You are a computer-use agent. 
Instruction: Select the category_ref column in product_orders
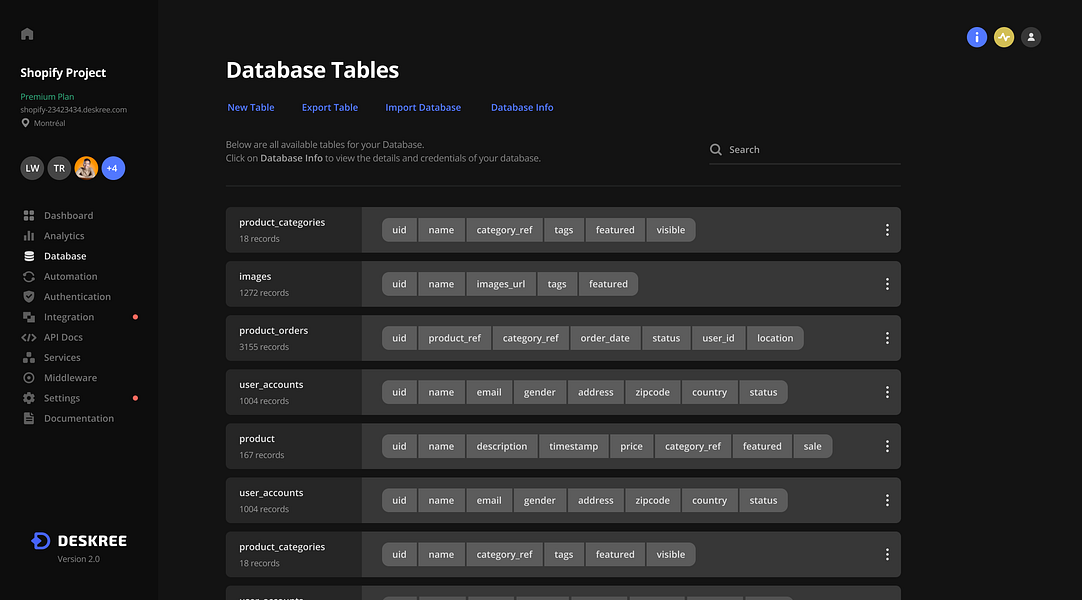pos(530,338)
